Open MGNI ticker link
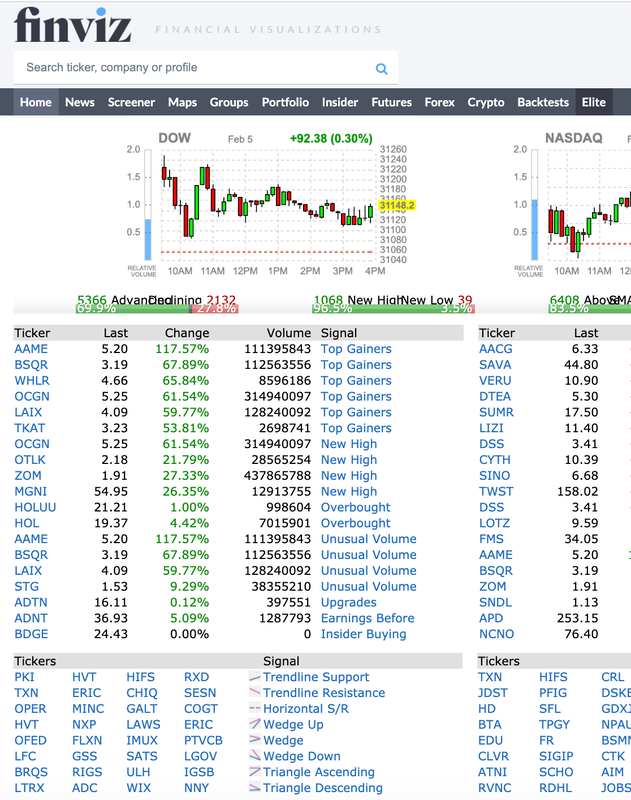The image size is (631, 800). coord(31,491)
